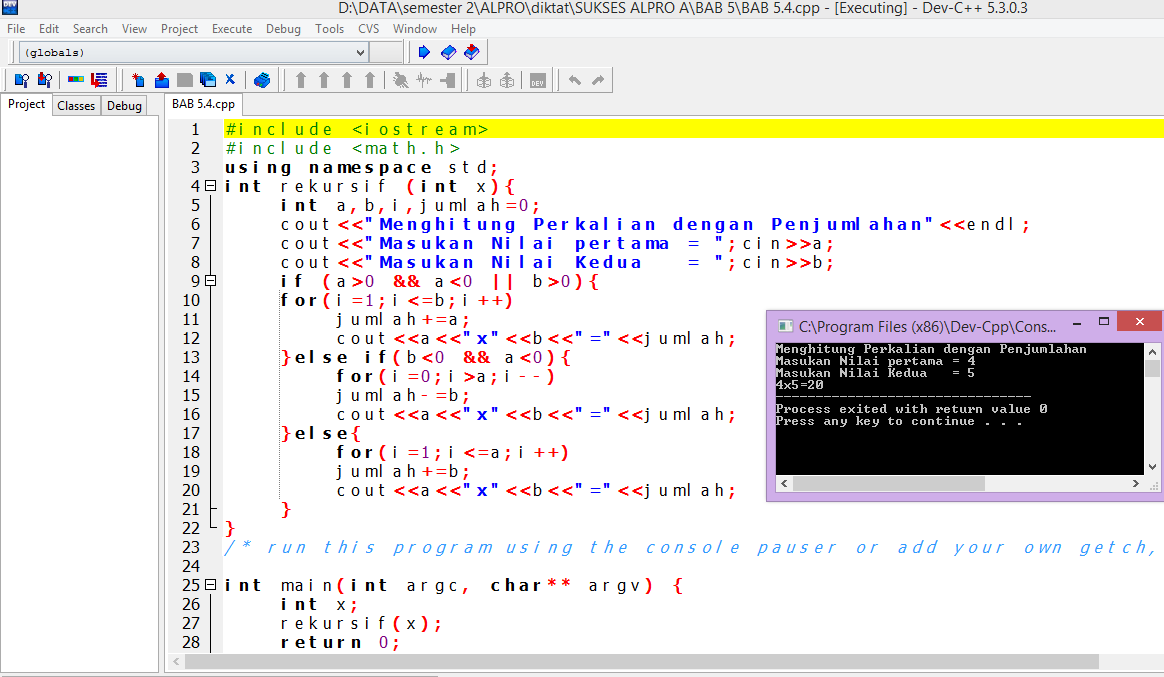
Task: Click the first grey up-arrow compile icon
Action: (x=301, y=80)
